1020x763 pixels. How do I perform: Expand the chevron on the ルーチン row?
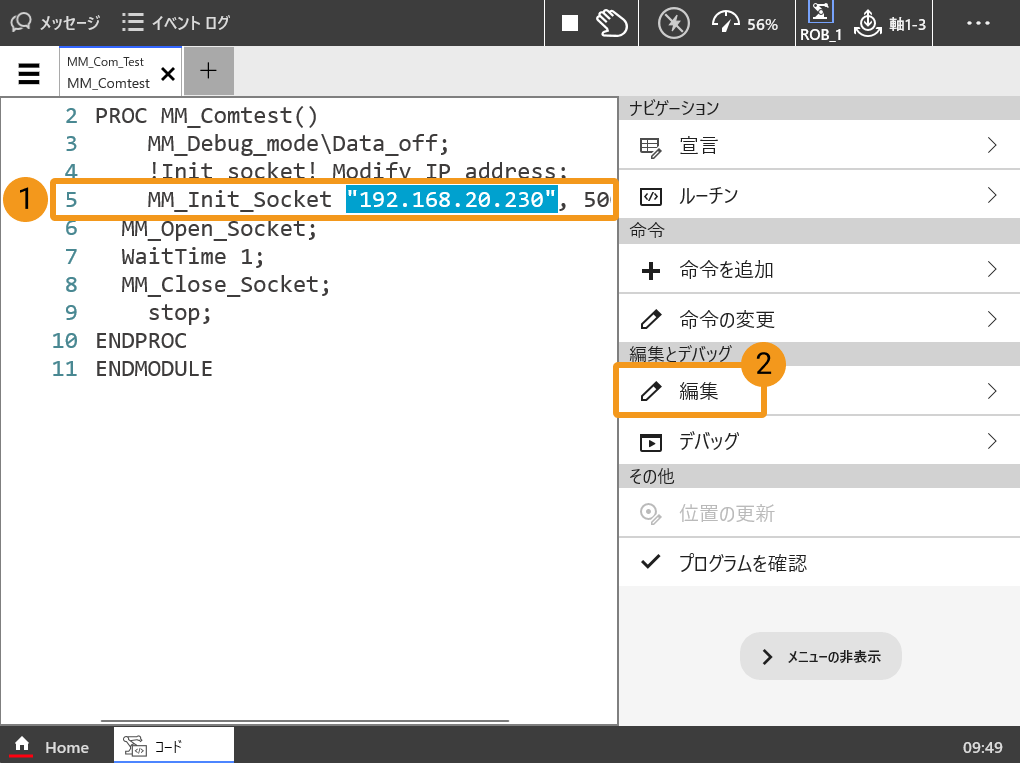point(992,195)
